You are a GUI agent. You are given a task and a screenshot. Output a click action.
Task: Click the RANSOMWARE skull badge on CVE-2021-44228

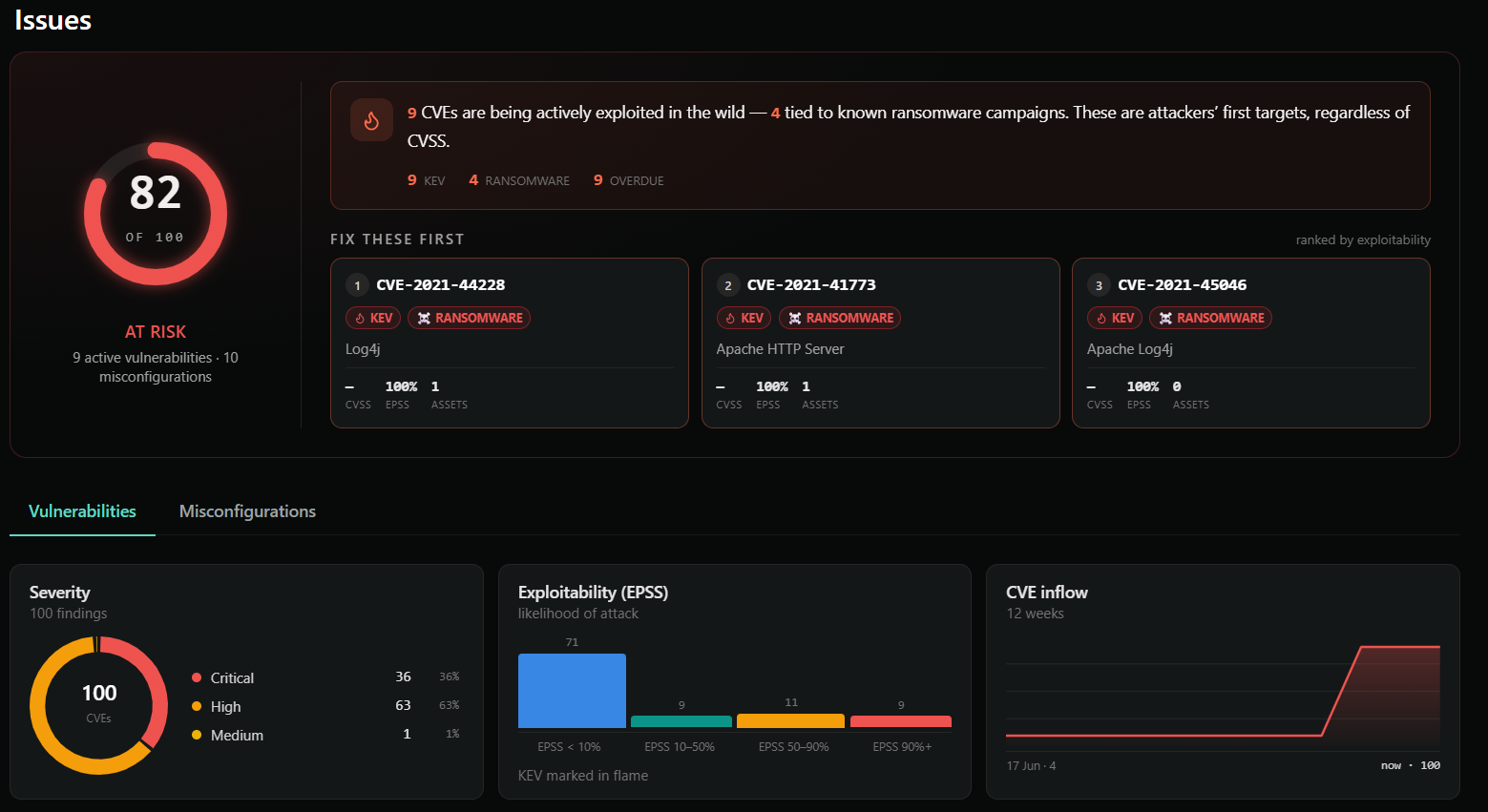469,318
